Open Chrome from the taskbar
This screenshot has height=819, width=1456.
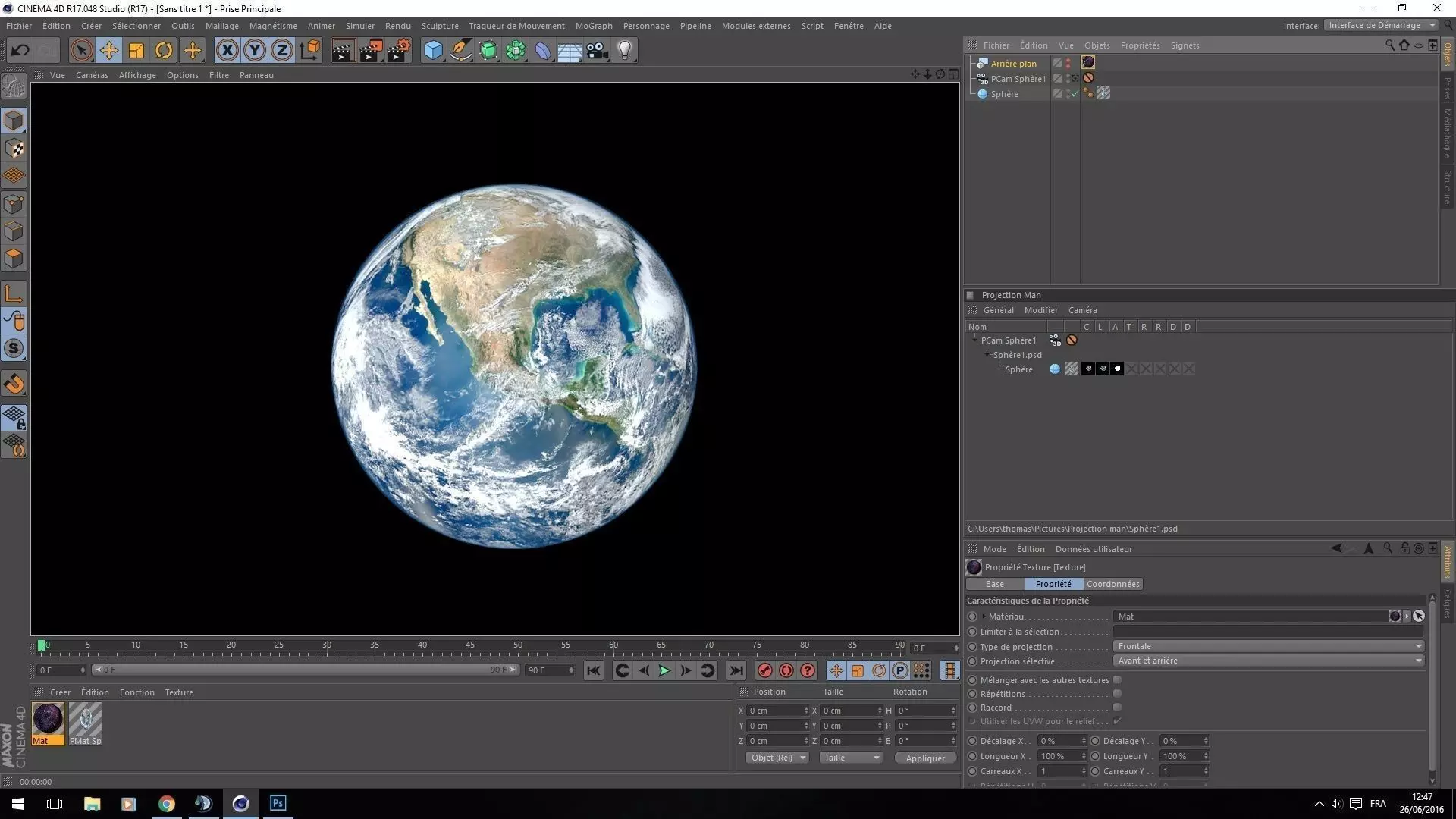pos(166,803)
